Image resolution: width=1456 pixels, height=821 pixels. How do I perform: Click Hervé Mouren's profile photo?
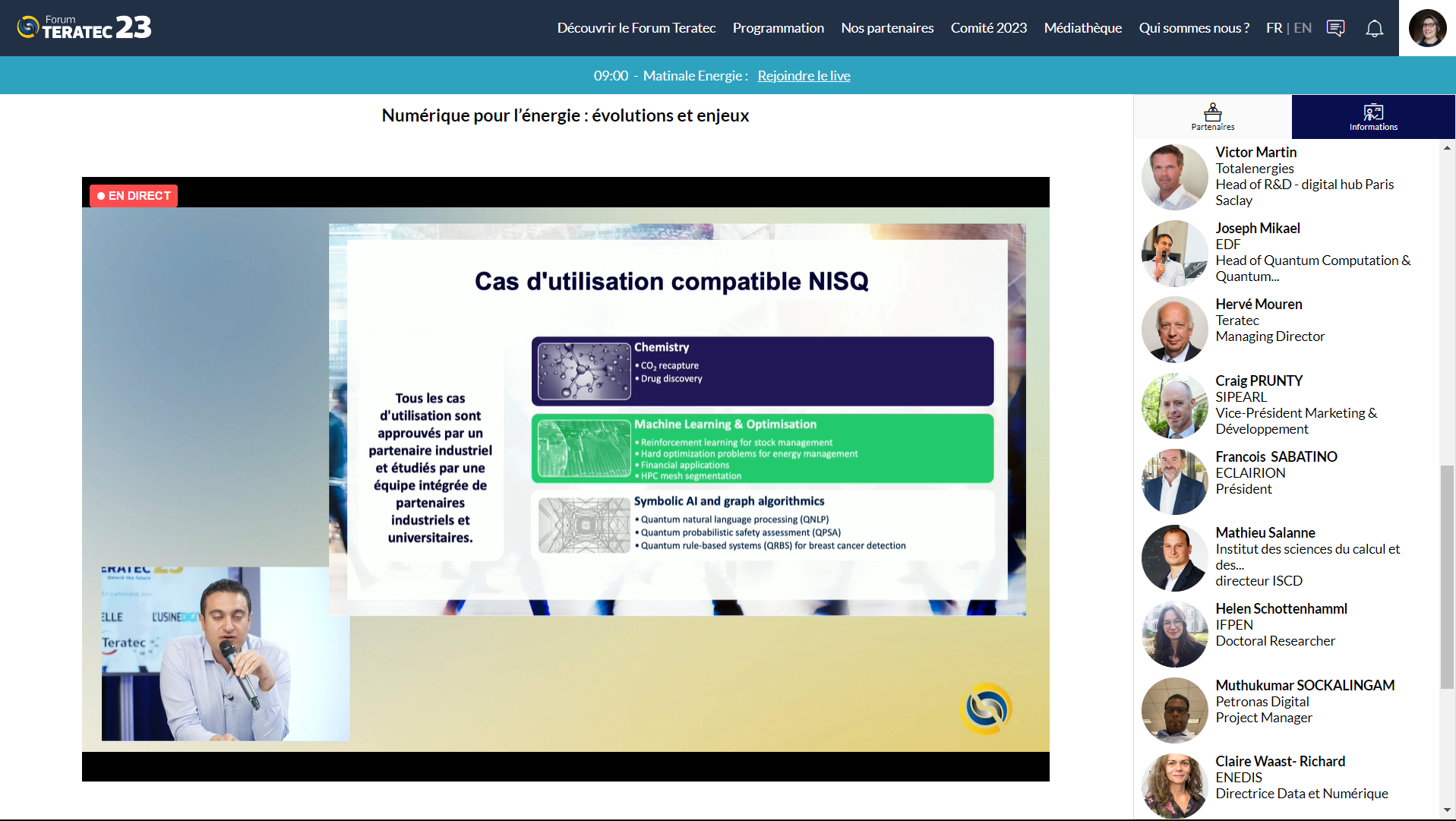(1173, 329)
